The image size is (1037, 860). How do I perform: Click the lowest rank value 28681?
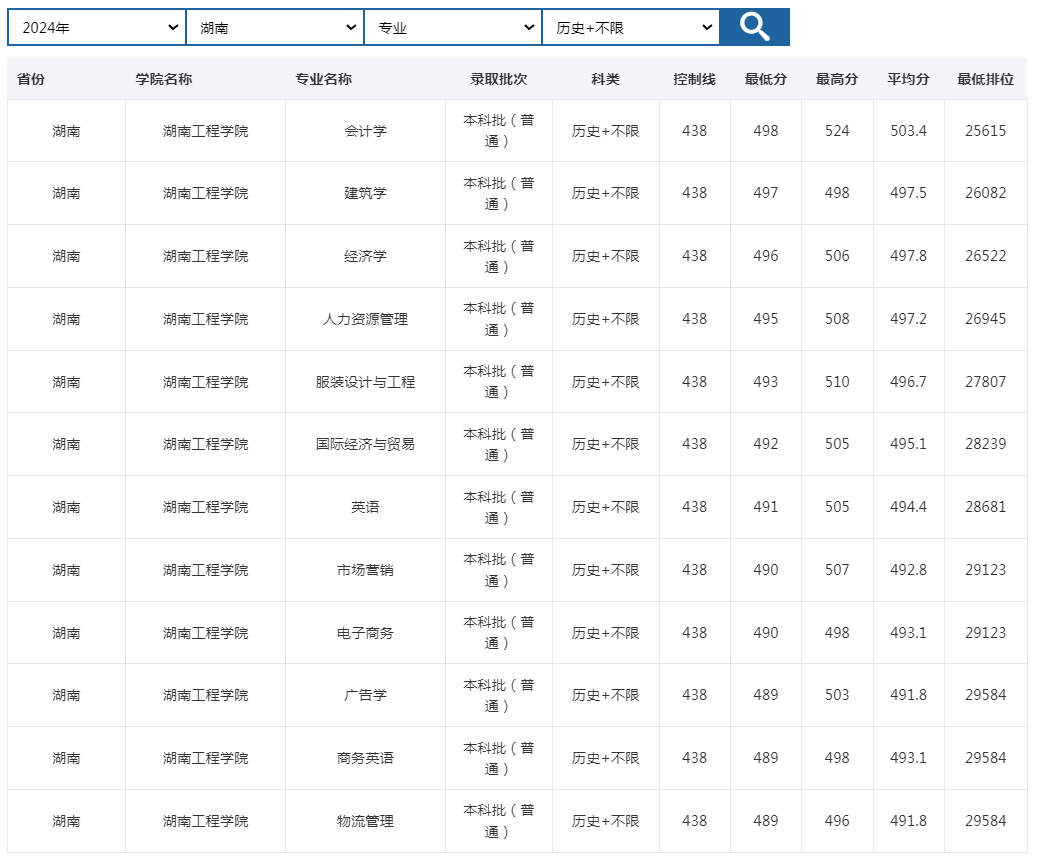985,507
